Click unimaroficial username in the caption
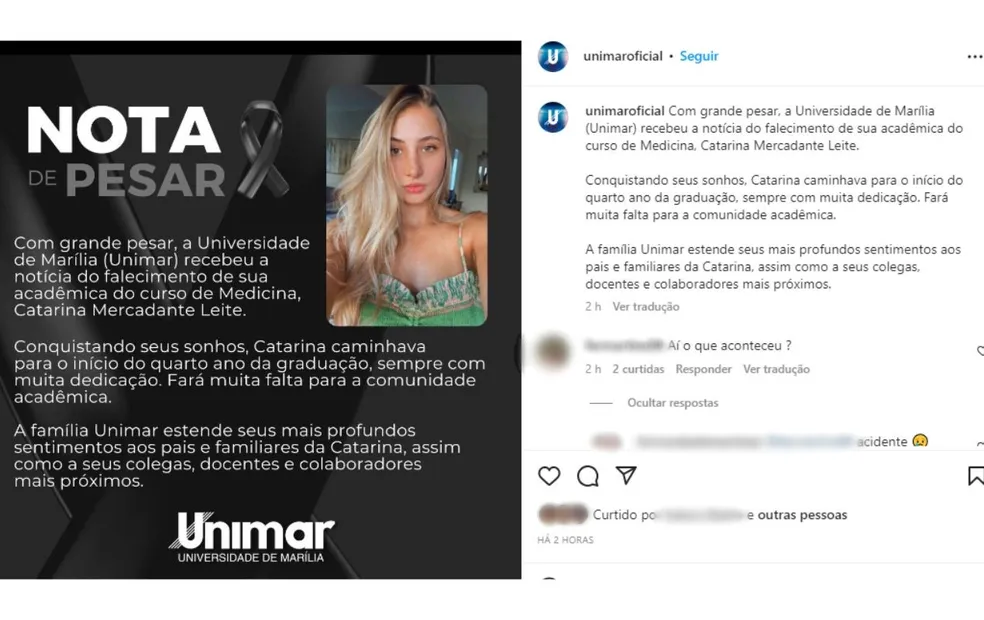Screen dimensions: 984x620 pyautogui.click(x=624, y=111)
